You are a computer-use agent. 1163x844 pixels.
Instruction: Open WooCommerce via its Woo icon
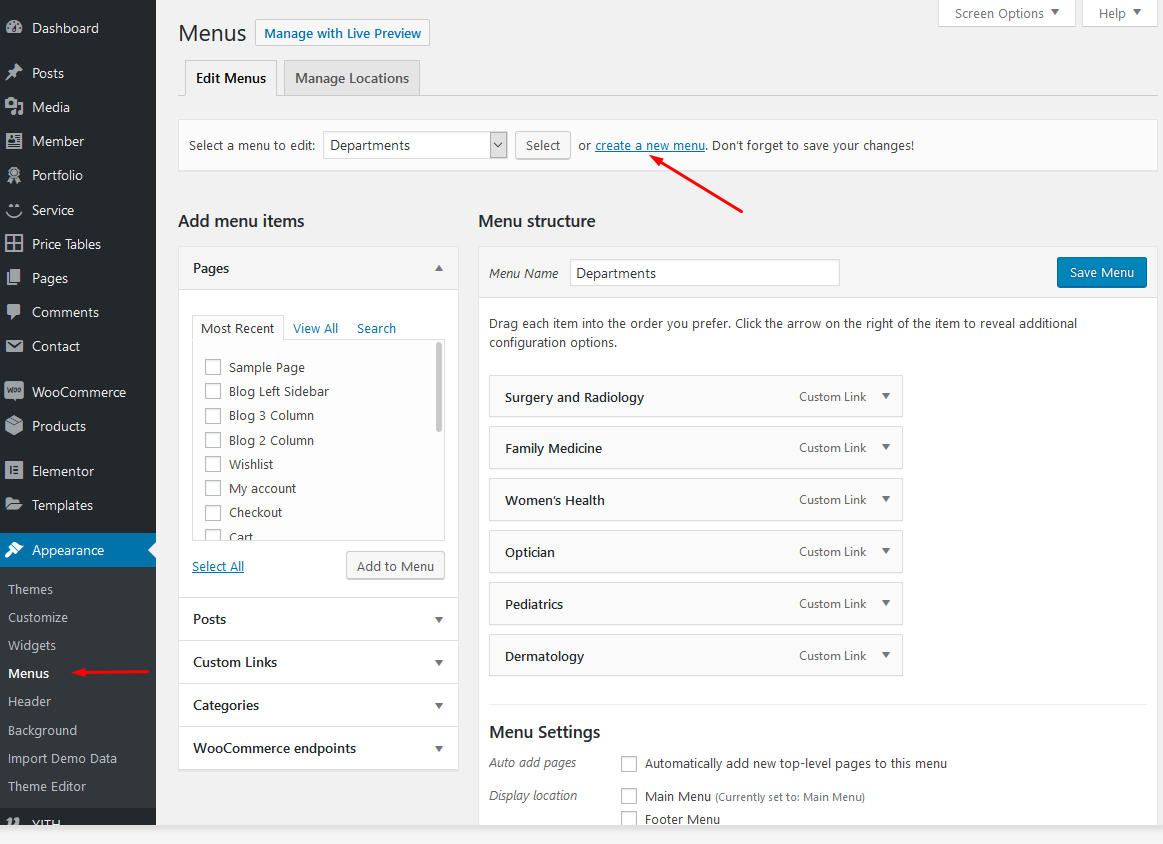click(x=14, y=392)
